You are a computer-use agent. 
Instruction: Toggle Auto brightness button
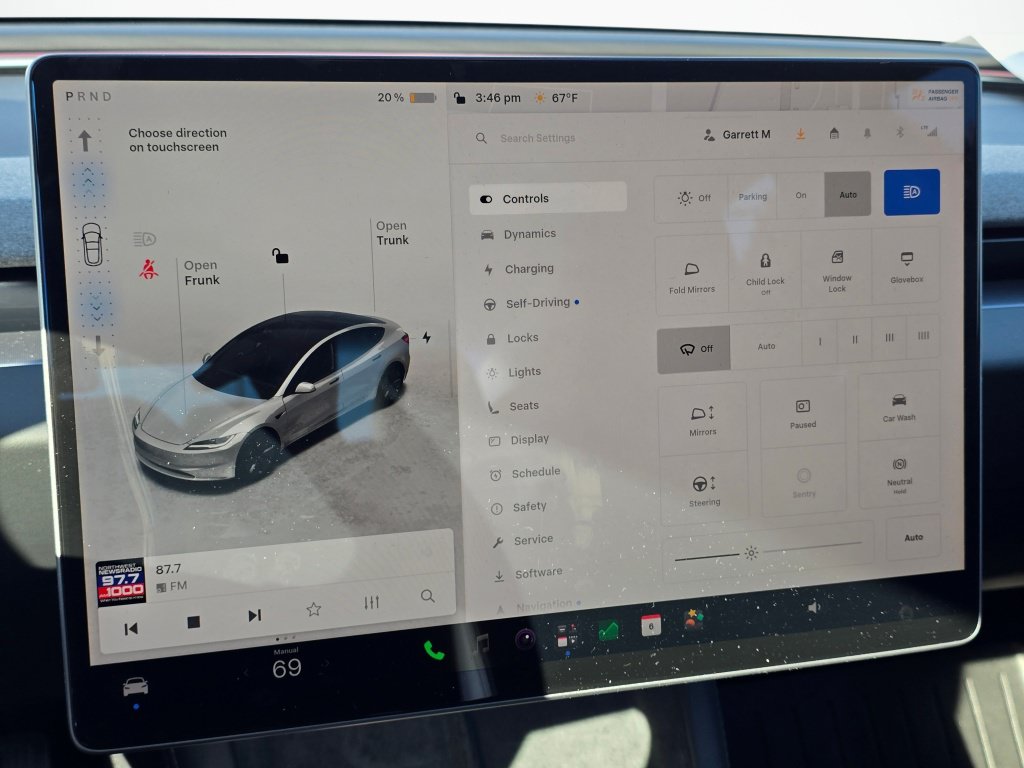tap(914, 537)
